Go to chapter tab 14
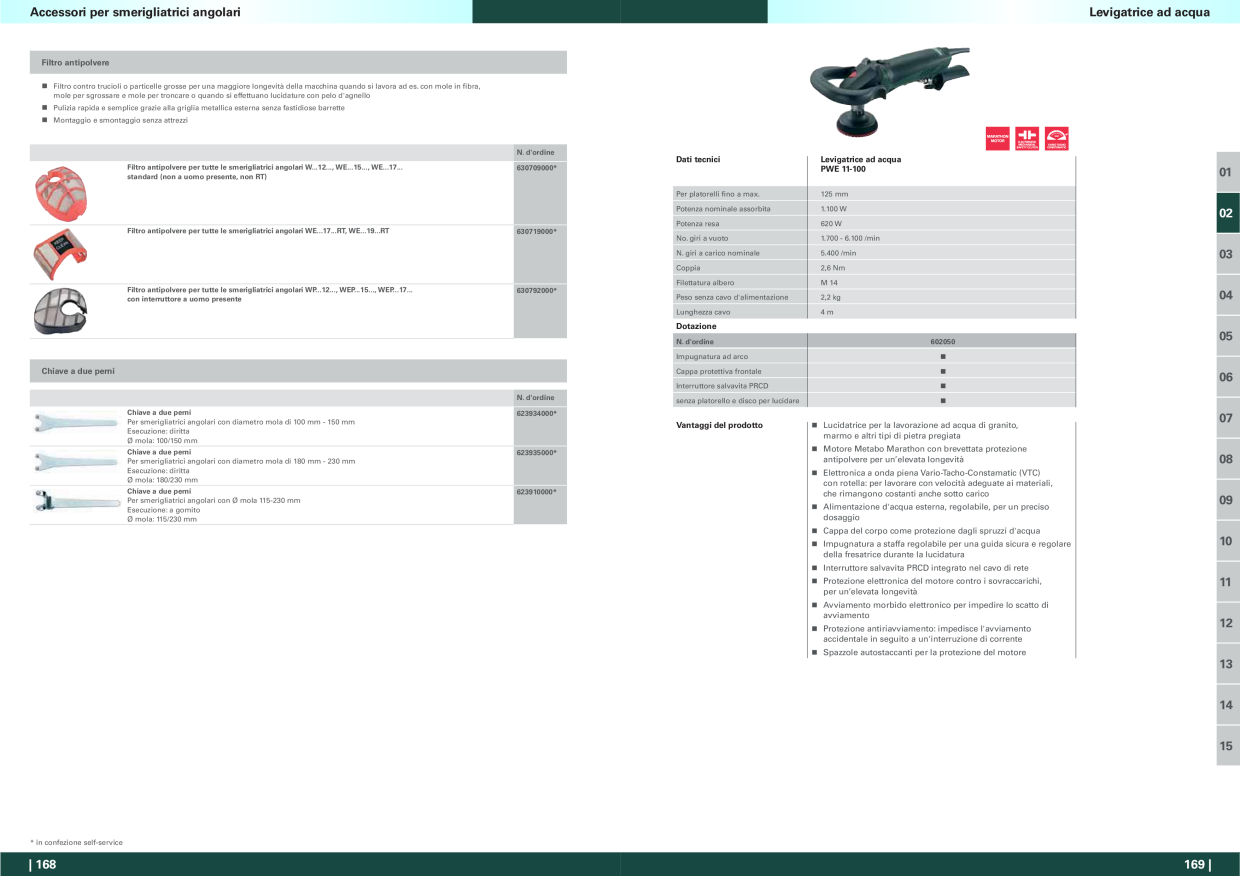The width and height of the screenshot is (1240, 876). point(1227,705)
